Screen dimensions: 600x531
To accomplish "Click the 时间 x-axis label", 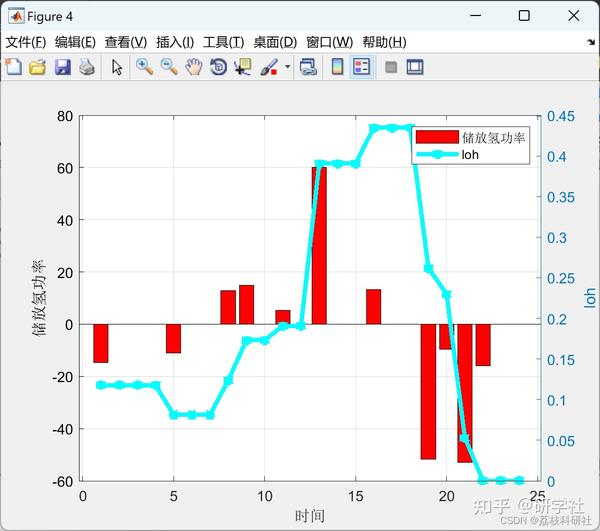I will coord(310,516).
